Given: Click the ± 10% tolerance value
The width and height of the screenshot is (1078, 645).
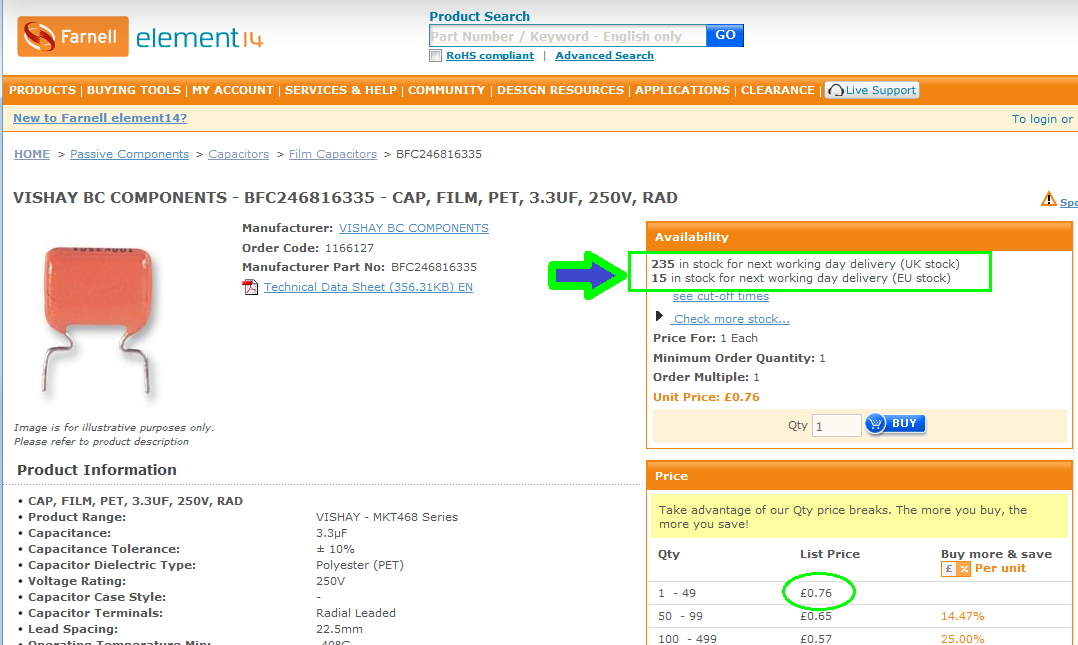Looking at the screenshot, I should pyautogui.click(x=335, y=549).
